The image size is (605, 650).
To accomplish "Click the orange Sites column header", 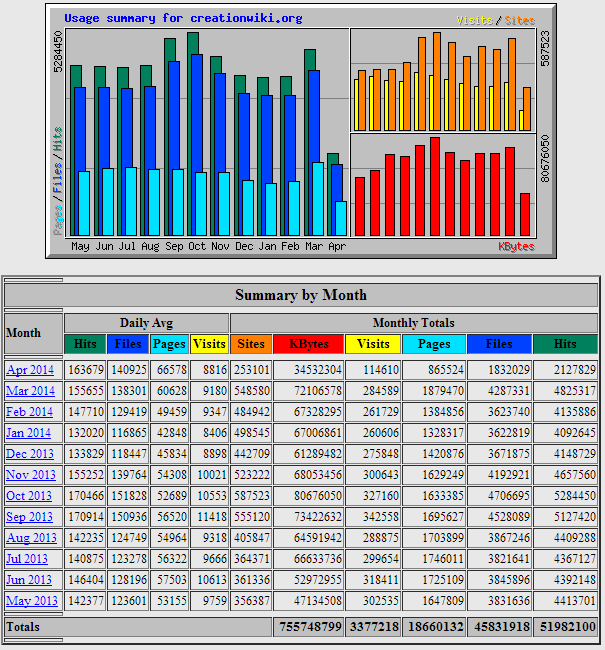I will pyautogui.click(x=250, y=344).
